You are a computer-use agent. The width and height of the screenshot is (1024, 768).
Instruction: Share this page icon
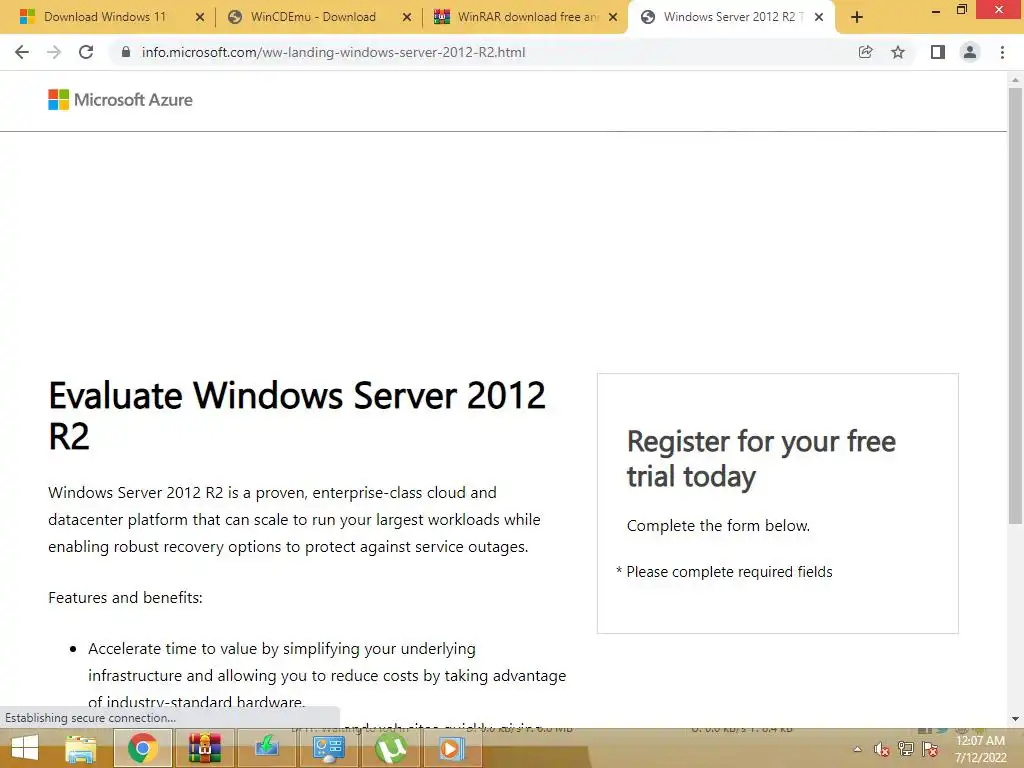click(865, 52)
